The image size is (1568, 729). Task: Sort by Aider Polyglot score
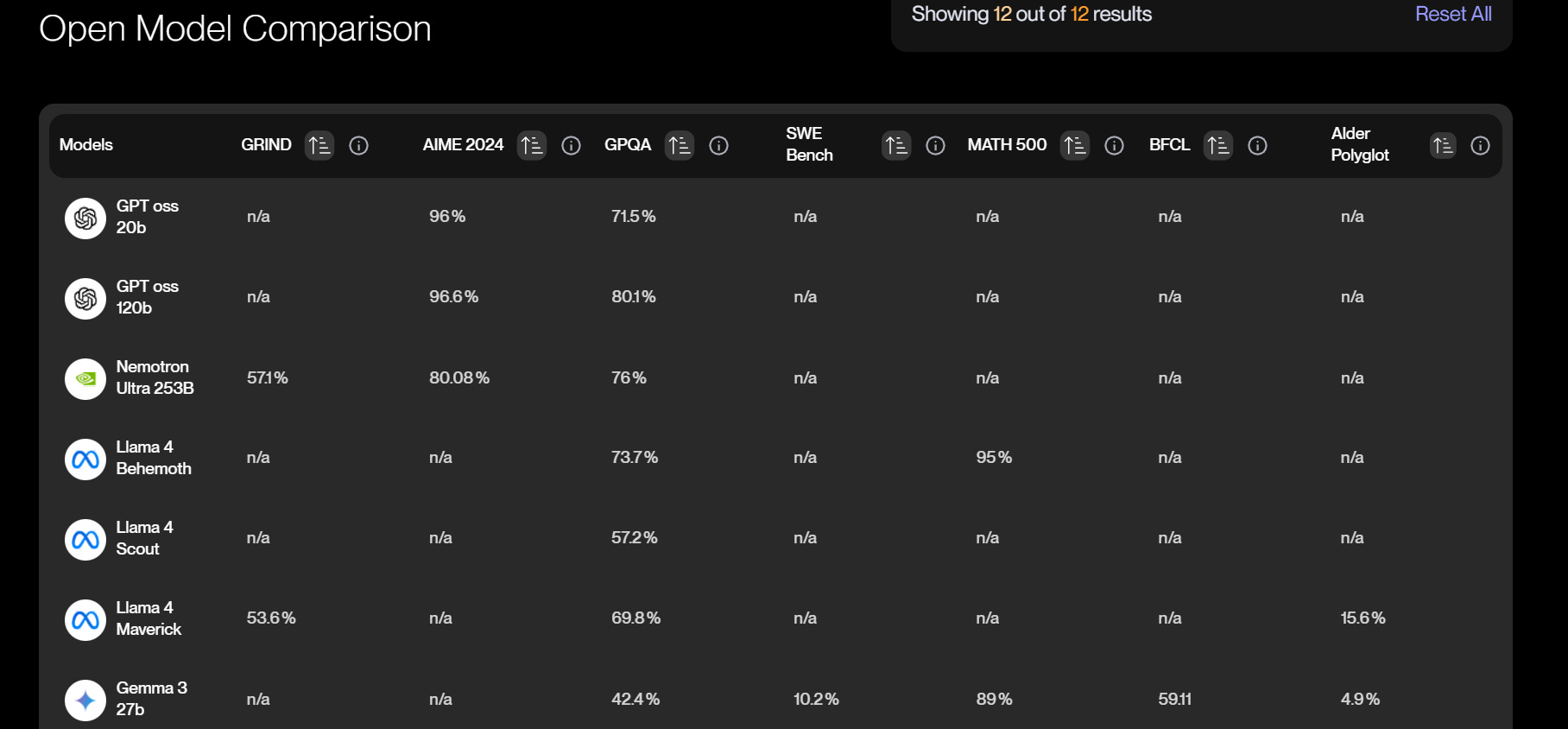point(1443,145)
